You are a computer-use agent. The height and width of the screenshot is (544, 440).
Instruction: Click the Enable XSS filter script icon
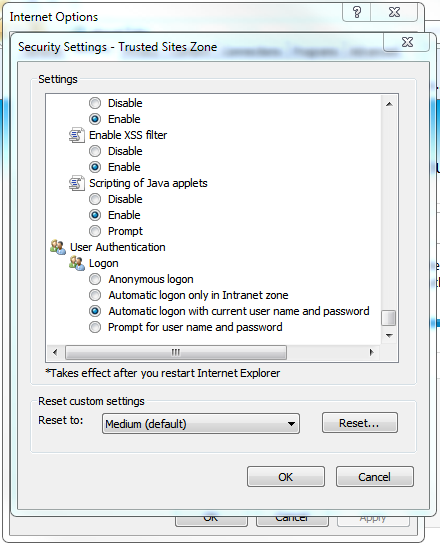coord(77,135)
